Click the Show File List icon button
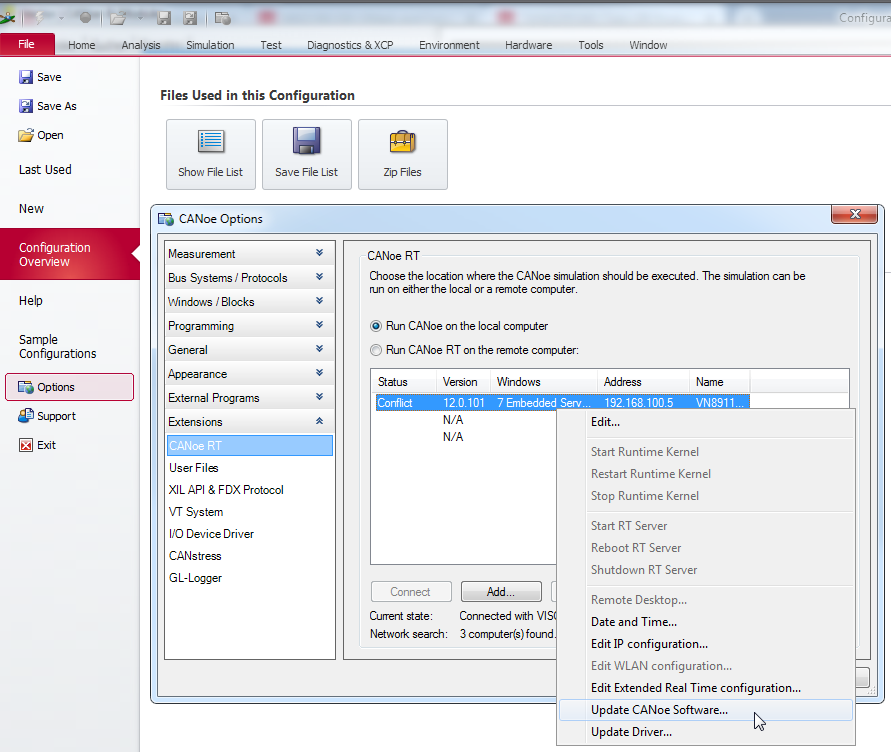Screen dimensions: 891x752 (x=211, y=141)
